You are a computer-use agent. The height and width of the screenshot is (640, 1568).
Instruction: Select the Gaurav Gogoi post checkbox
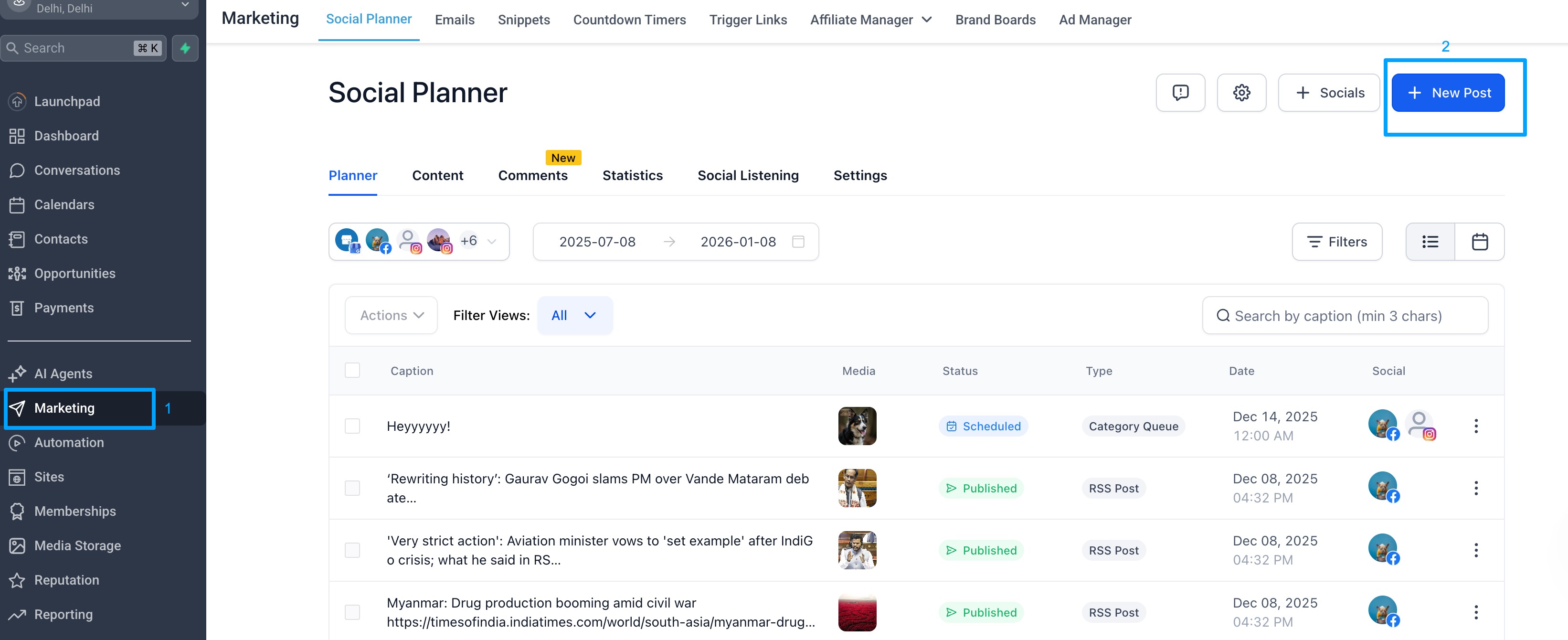[x=352, y=488]
